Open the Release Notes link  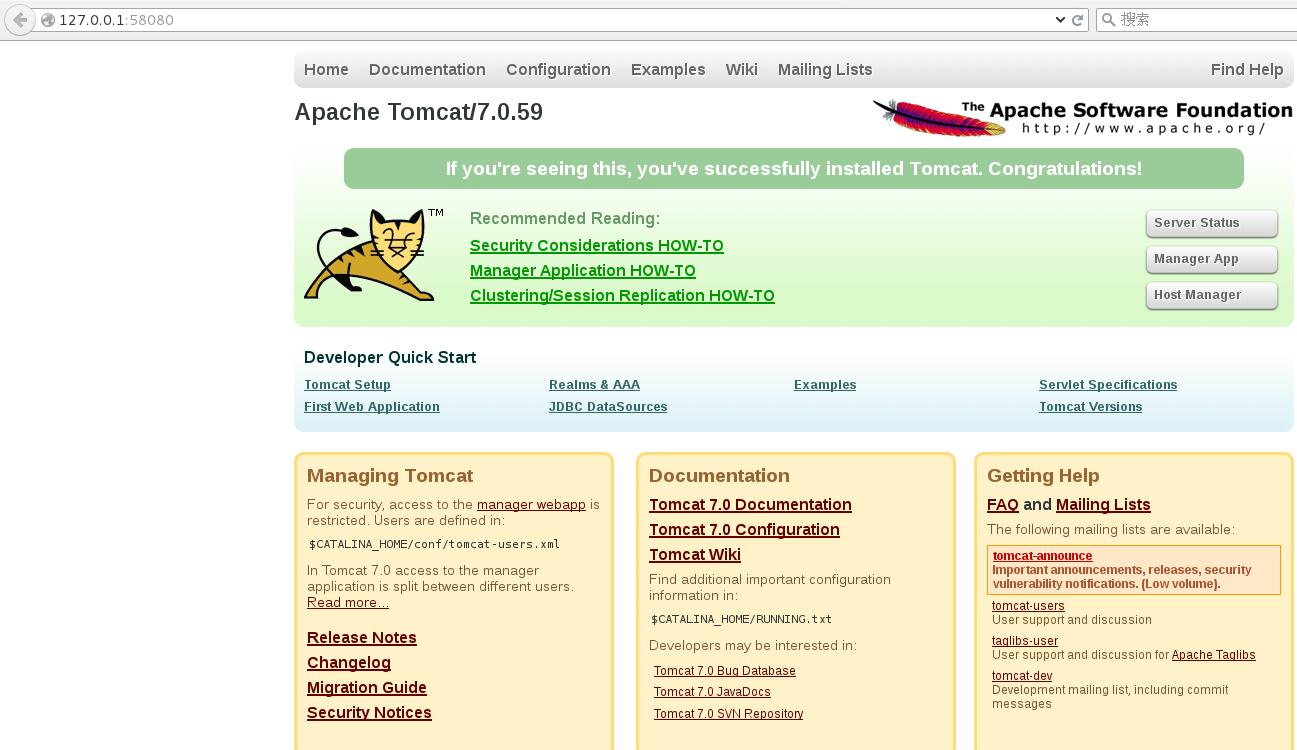tap(362, 638)
